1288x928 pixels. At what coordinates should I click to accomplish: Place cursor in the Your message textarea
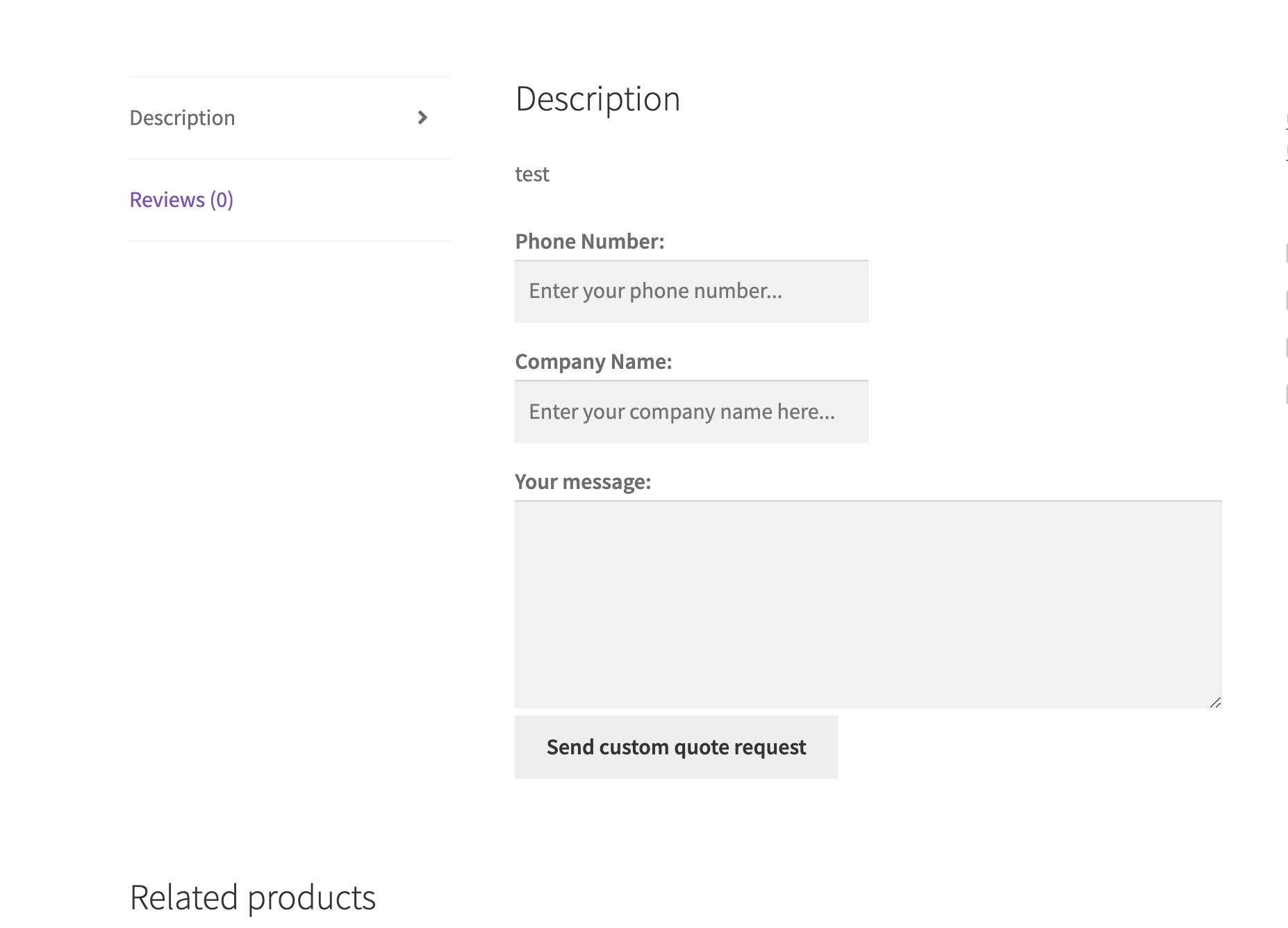(868, 604)
